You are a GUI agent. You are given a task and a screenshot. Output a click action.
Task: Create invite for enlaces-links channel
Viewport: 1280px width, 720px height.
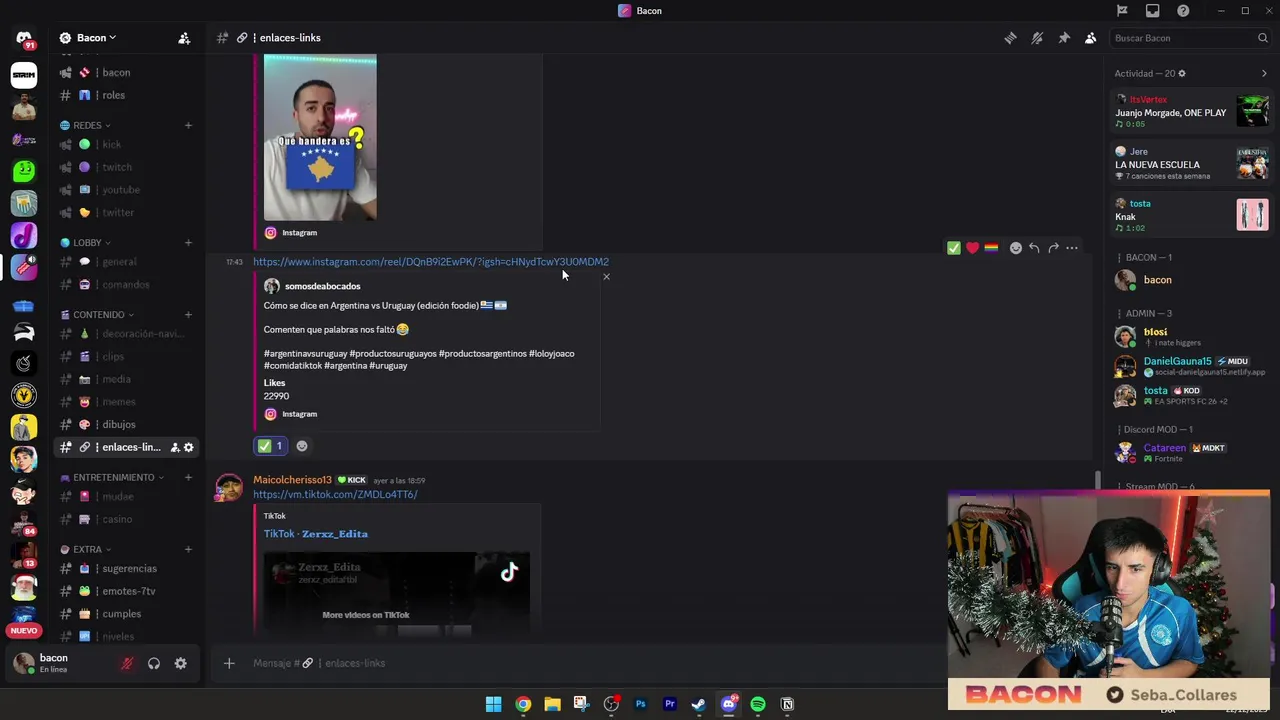(x=175, y=447)
